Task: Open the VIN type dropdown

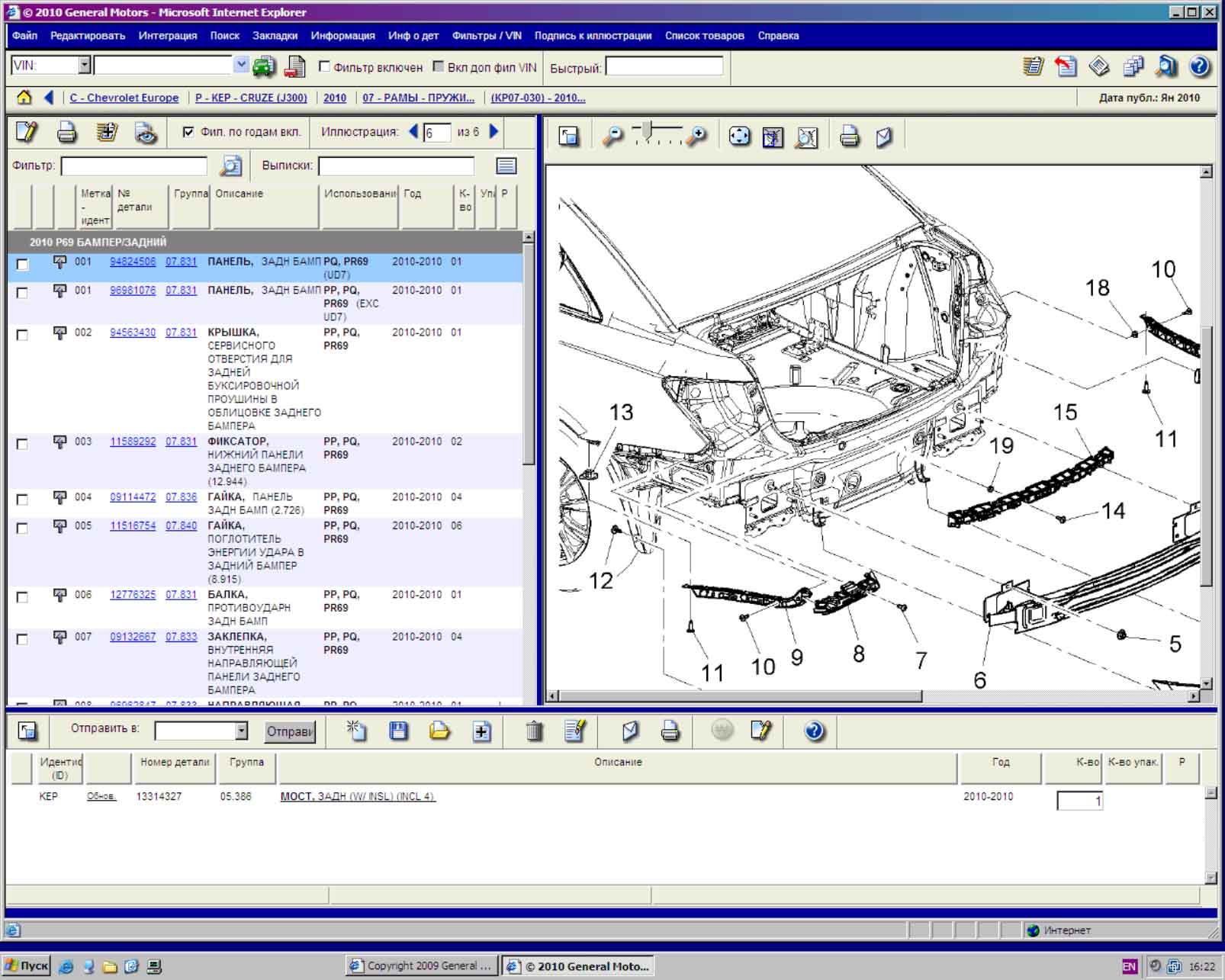Action: tap(84, 66)
